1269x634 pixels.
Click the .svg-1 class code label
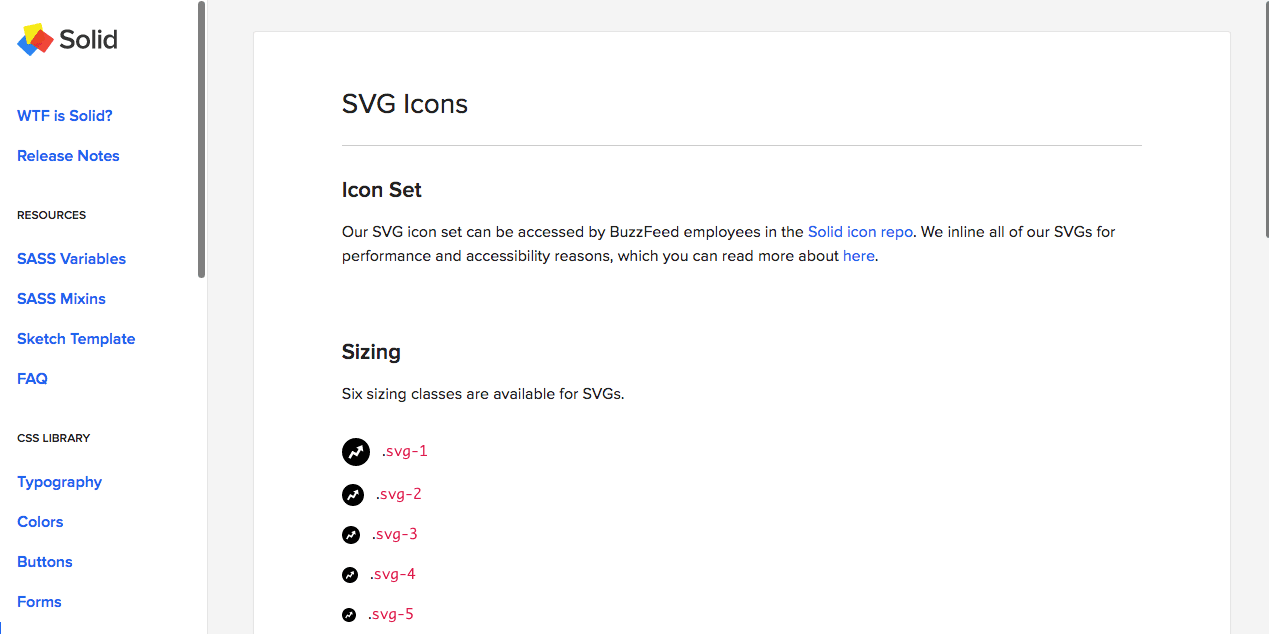coord(405,451)
